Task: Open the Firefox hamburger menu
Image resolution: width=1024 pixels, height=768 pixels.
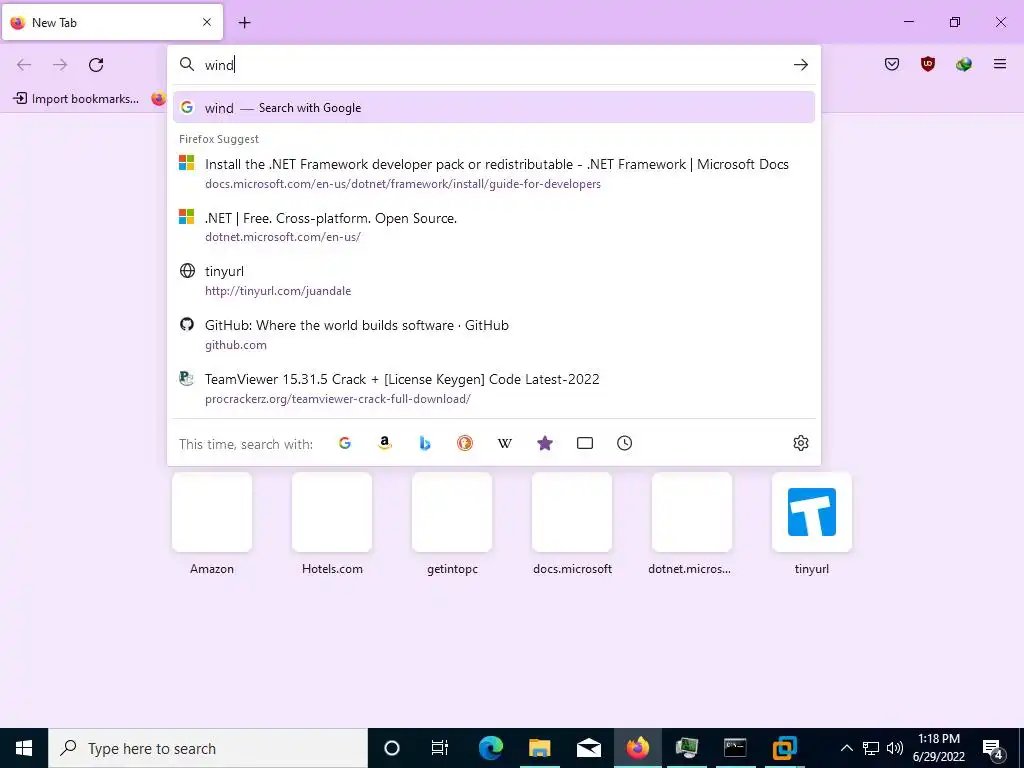Action: pos(1000,64)
